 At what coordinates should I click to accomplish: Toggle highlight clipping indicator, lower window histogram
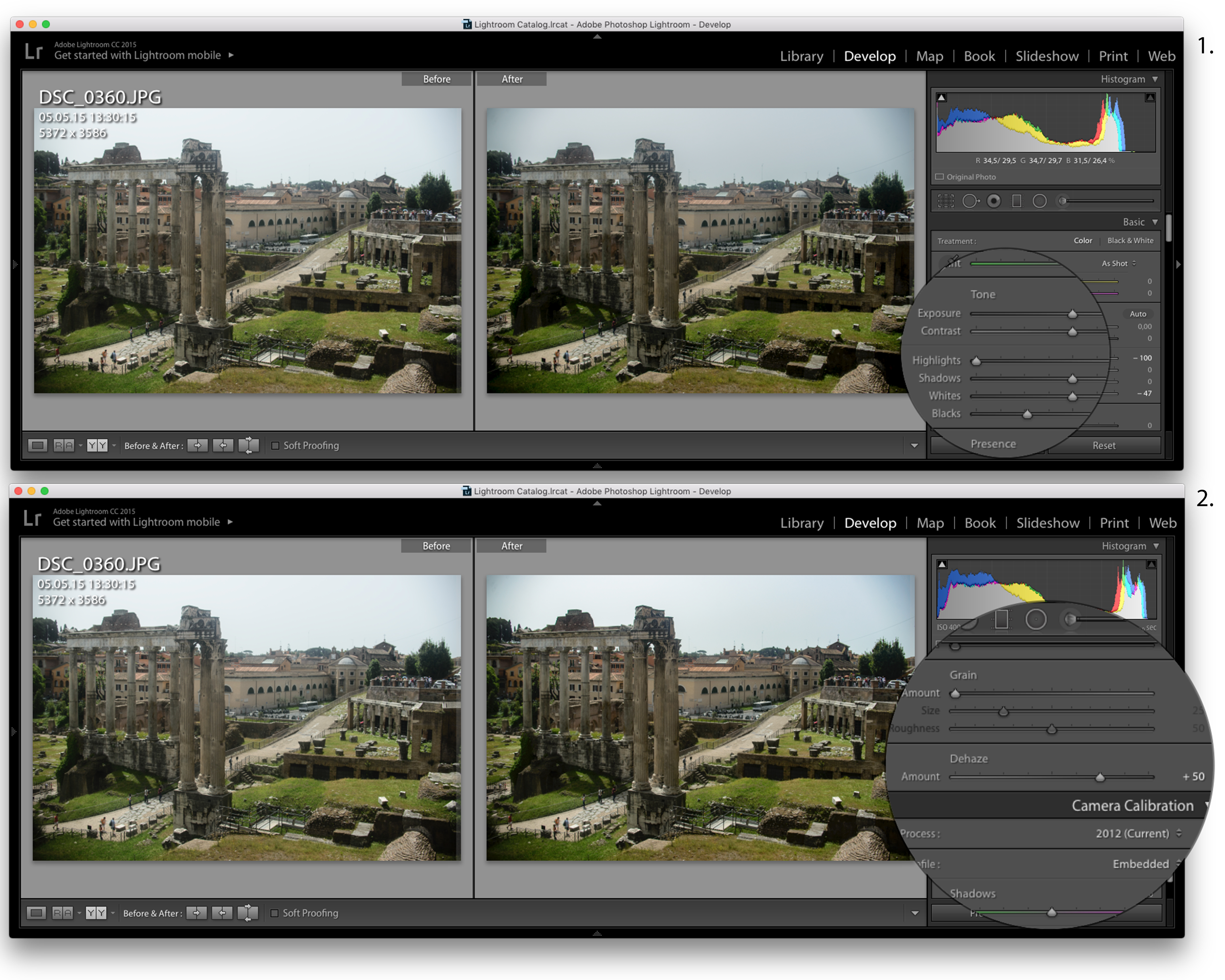[x=1151, y=565]
